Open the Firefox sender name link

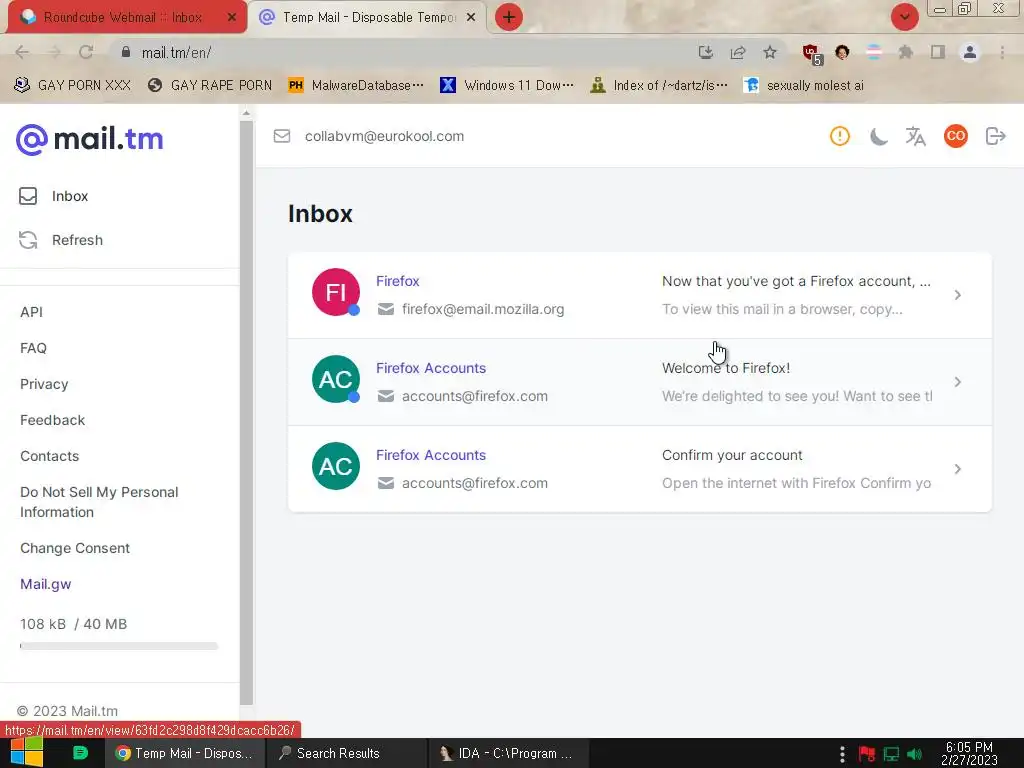click(398, 281)
